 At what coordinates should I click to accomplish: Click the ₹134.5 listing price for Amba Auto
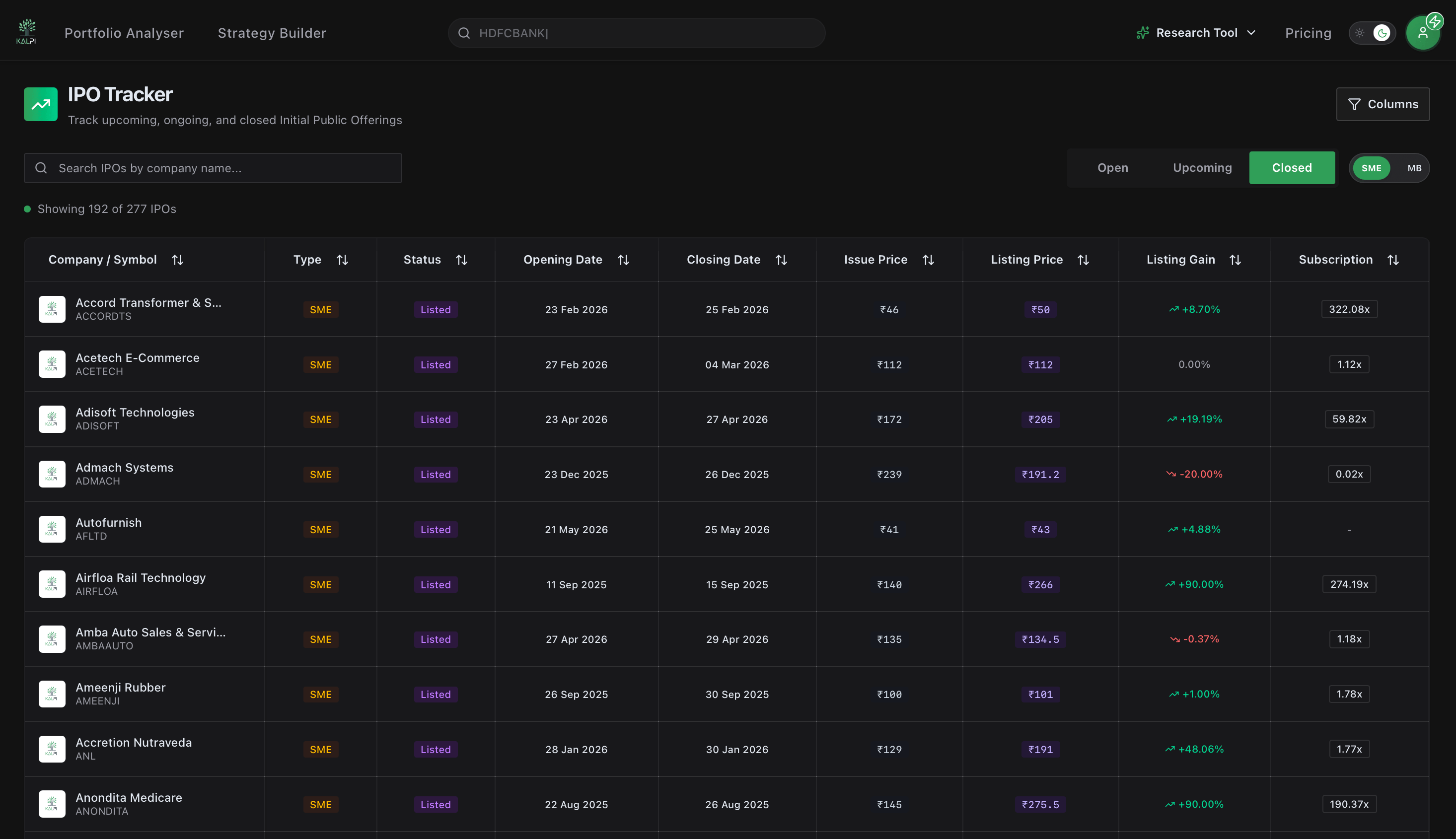click(x=1040, y=639)
